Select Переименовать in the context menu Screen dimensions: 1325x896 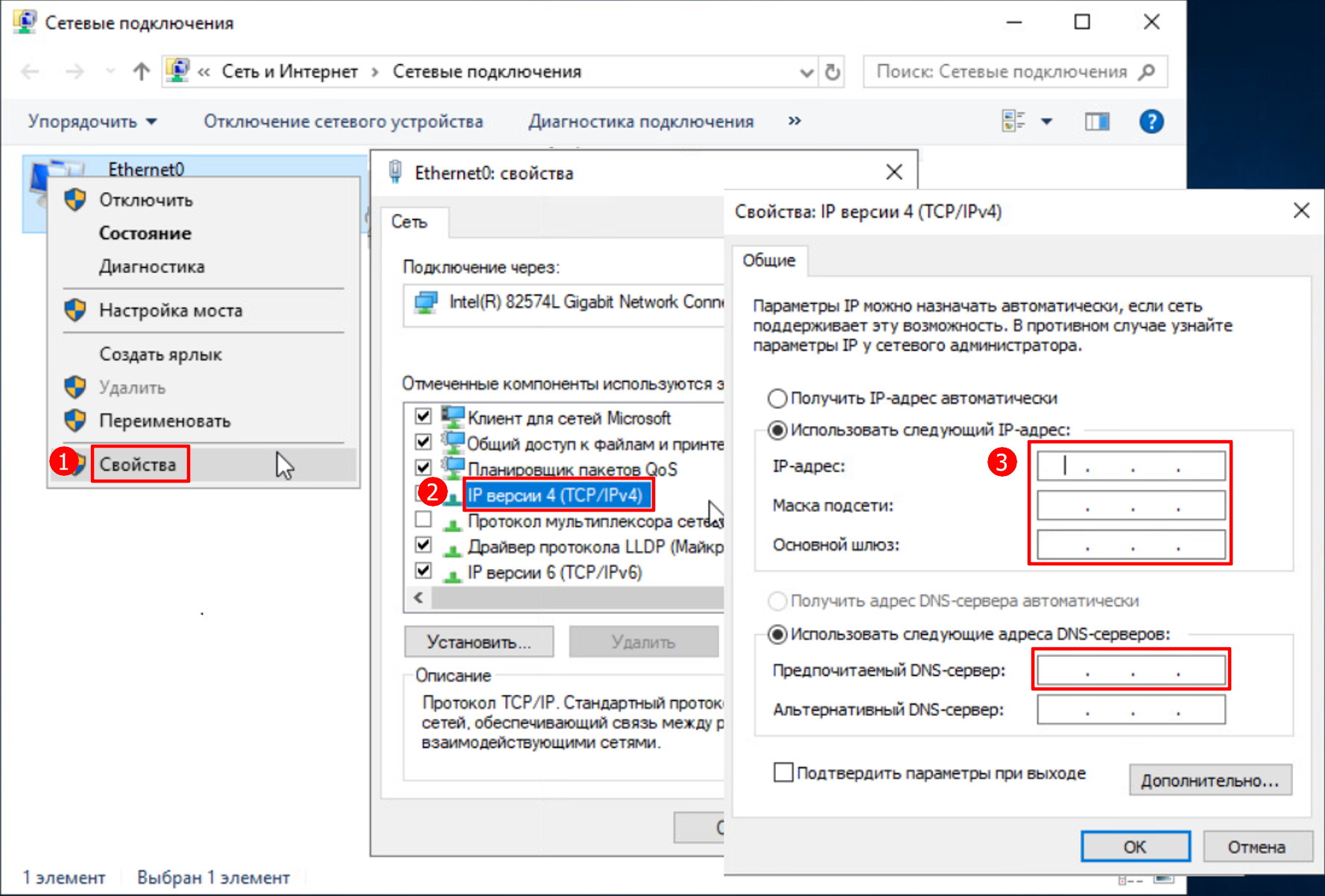click(x=165, y=421)
